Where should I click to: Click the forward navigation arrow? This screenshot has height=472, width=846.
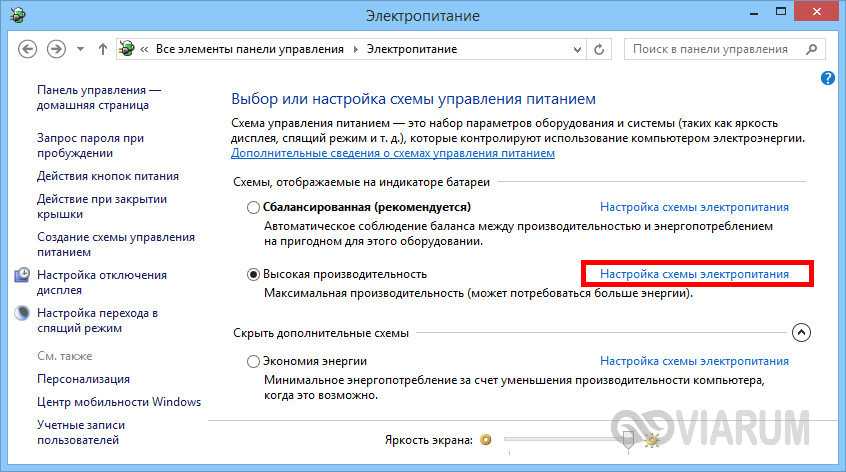tap(58, 49)
